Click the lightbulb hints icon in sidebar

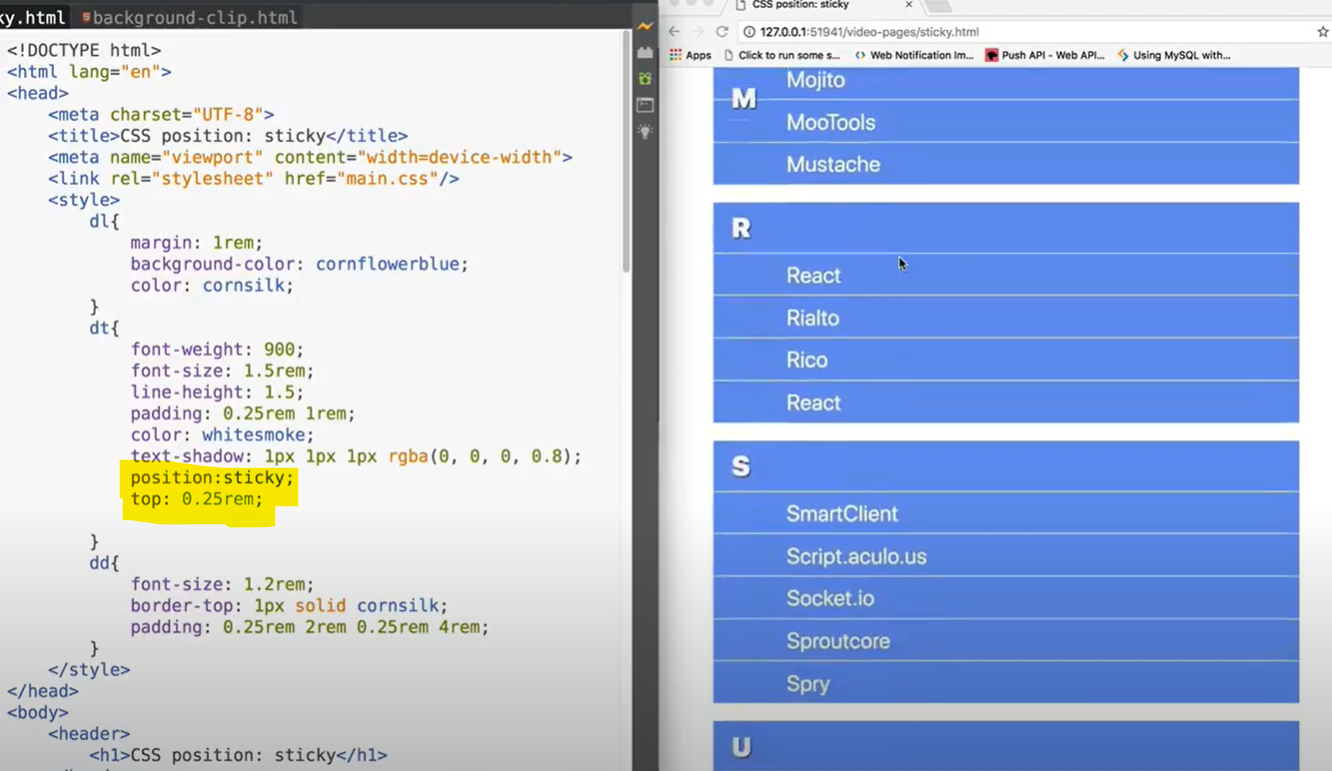pos(645,131)
